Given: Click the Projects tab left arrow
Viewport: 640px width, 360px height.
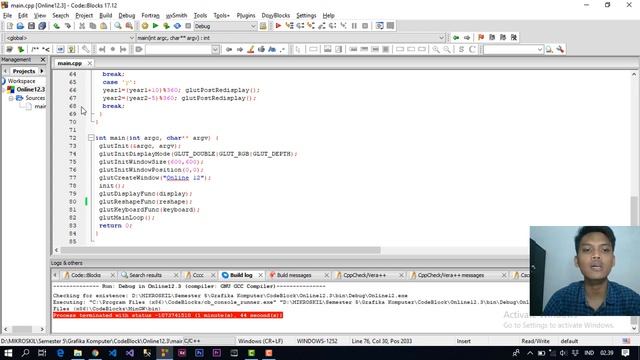Looking at the screenshot, I should (x=5, y=71).
